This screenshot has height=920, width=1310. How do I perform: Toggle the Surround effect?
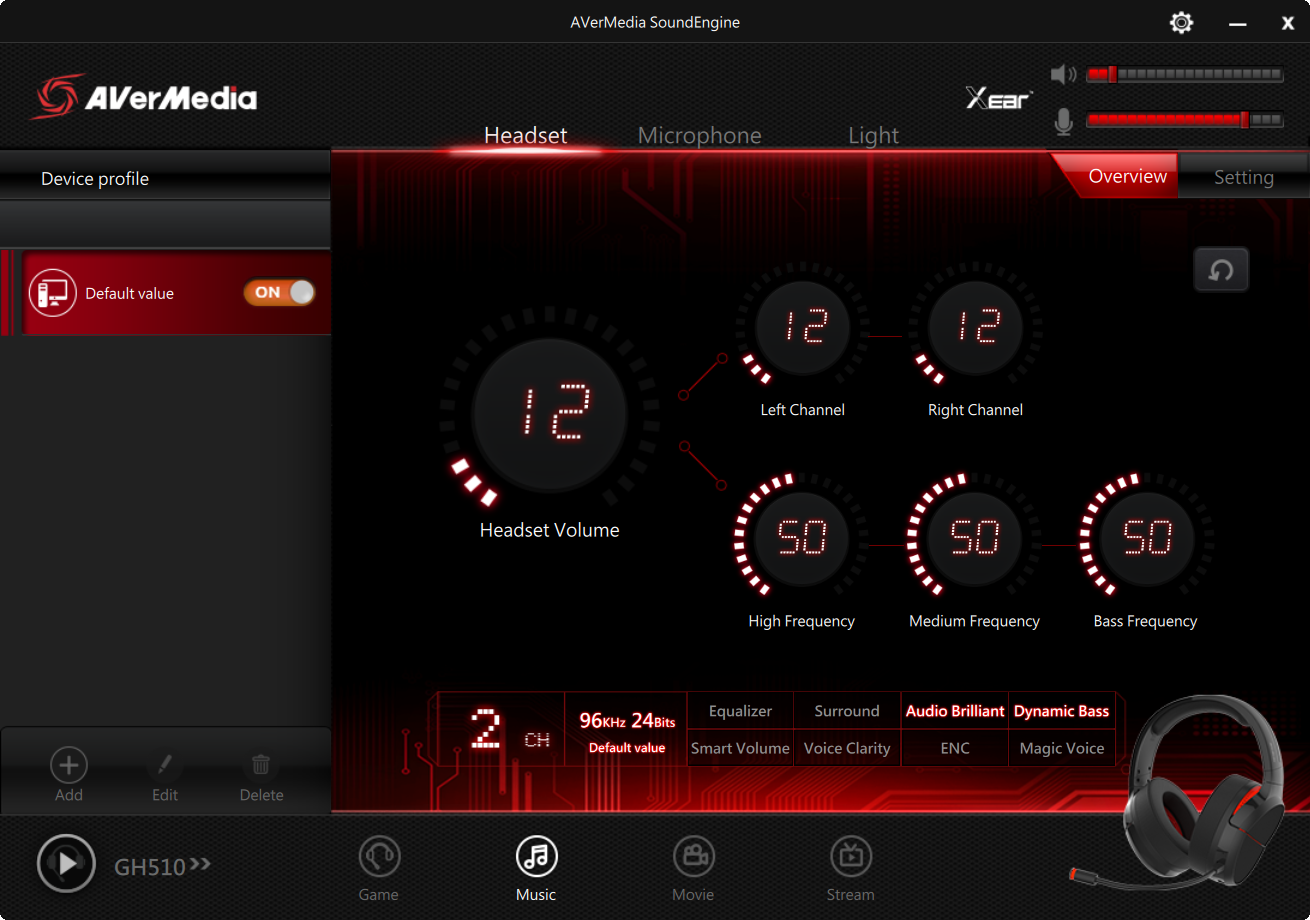[847, 711]
